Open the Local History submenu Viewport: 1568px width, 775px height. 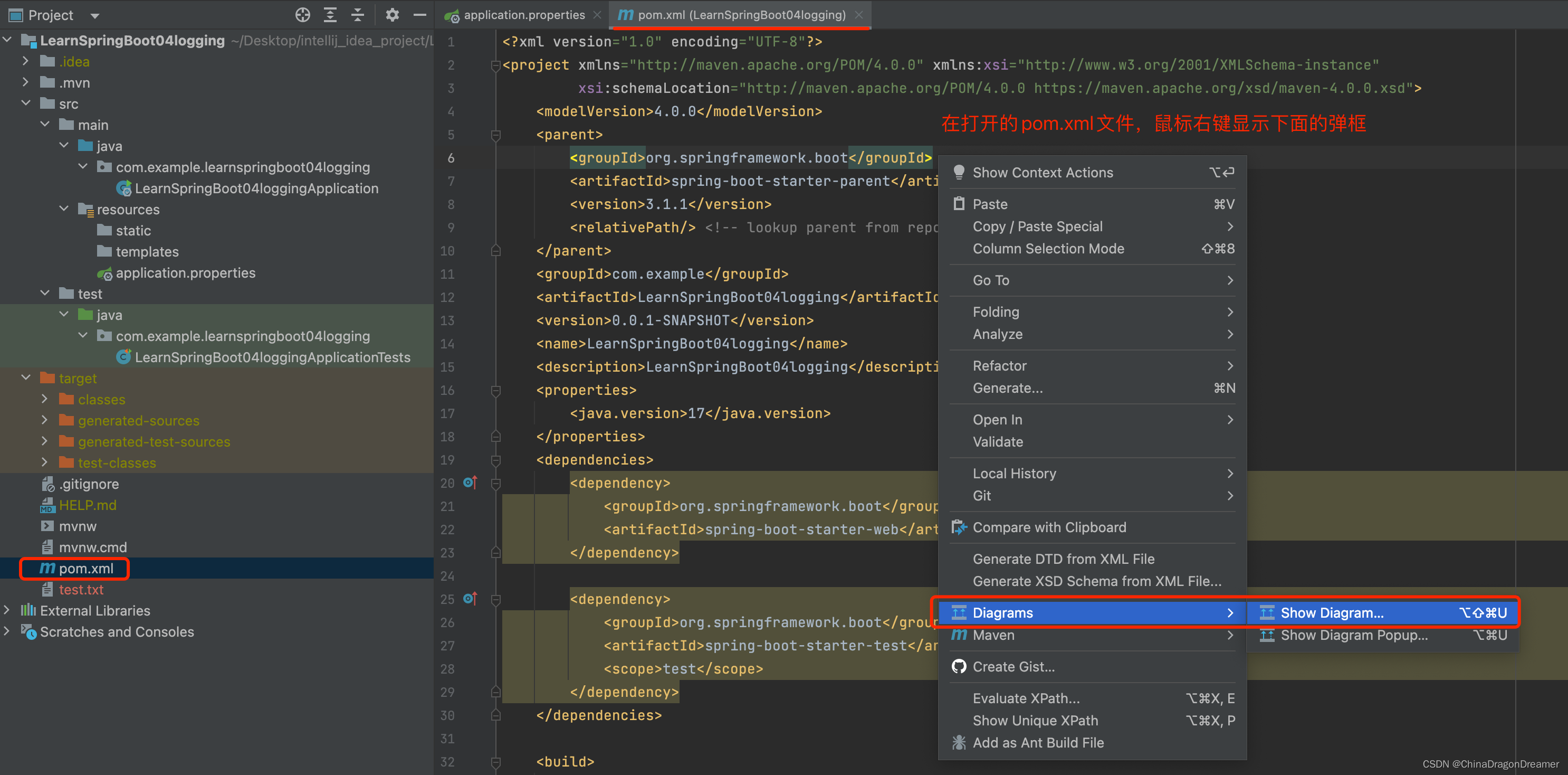pyautogui.click(x=1093, y=474)
